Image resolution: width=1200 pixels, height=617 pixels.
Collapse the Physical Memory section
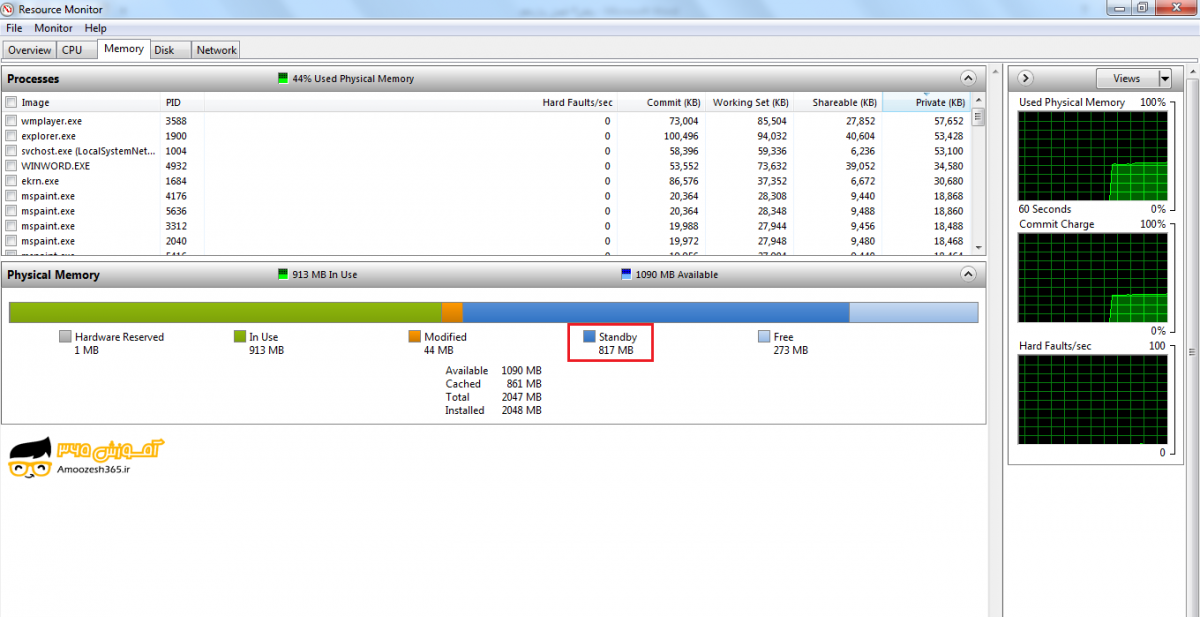pos(967,274)
